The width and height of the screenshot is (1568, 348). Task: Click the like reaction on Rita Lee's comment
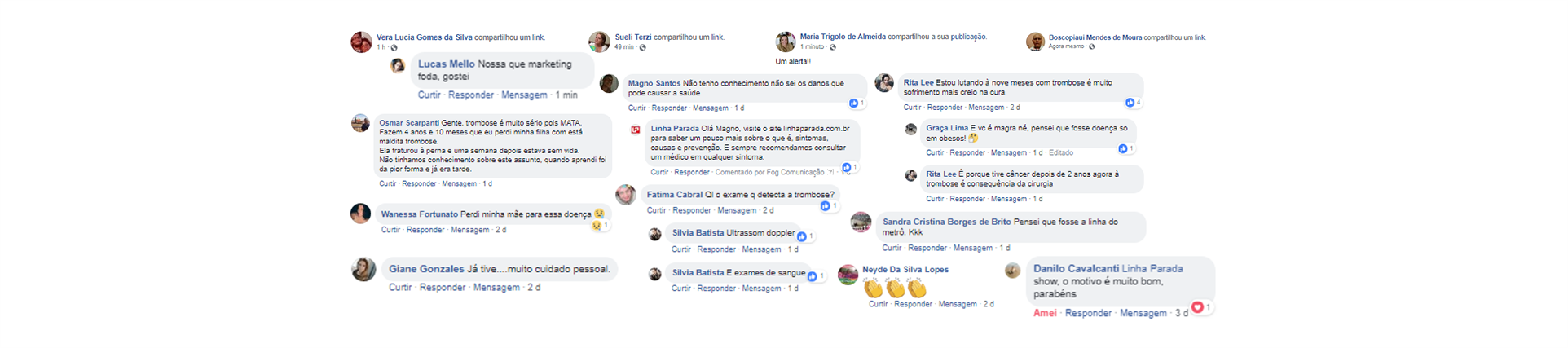[1130, 103]
